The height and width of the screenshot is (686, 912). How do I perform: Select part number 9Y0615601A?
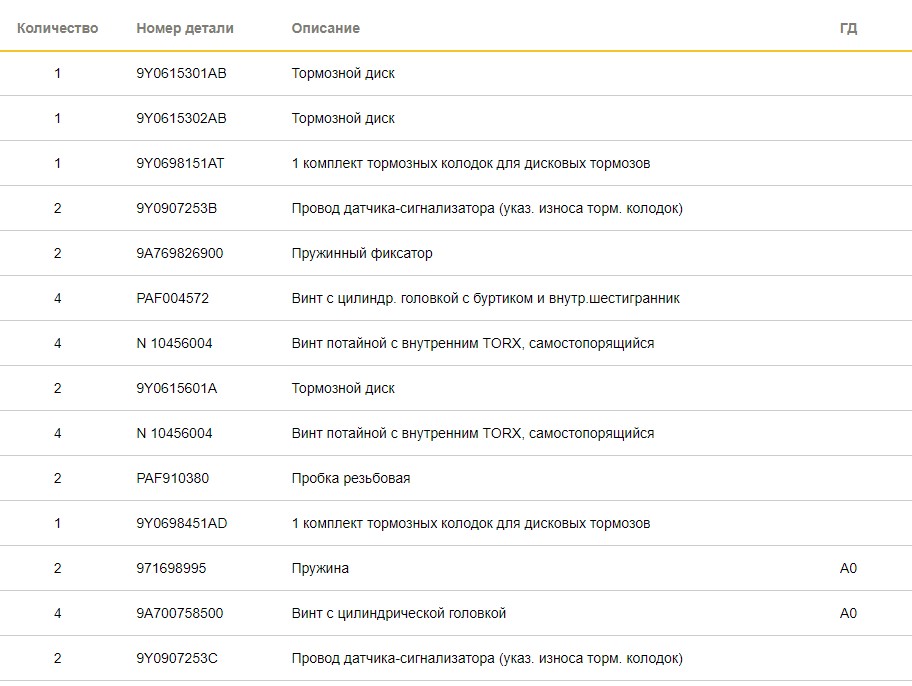[x=176, y=388]
